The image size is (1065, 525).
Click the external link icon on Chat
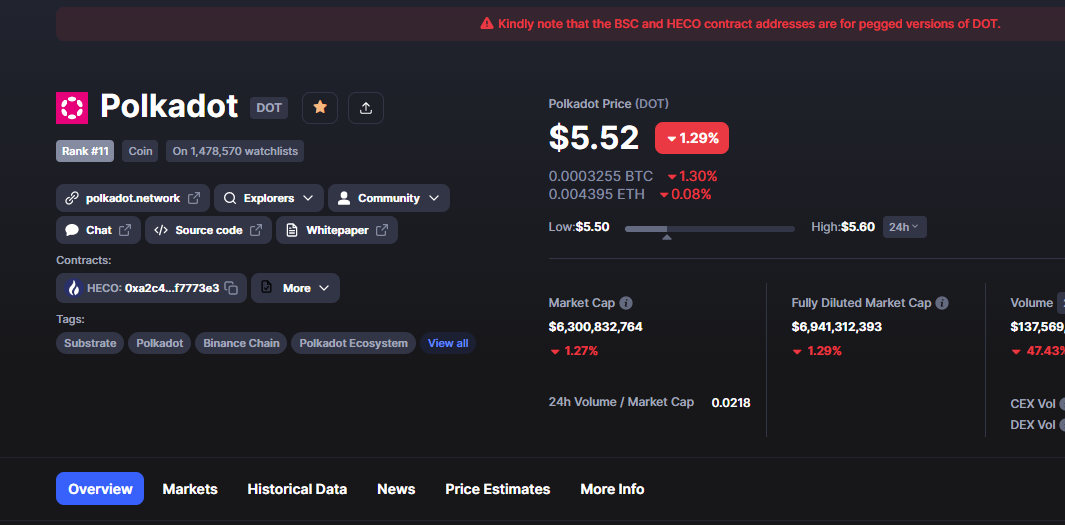click(125, 230)
